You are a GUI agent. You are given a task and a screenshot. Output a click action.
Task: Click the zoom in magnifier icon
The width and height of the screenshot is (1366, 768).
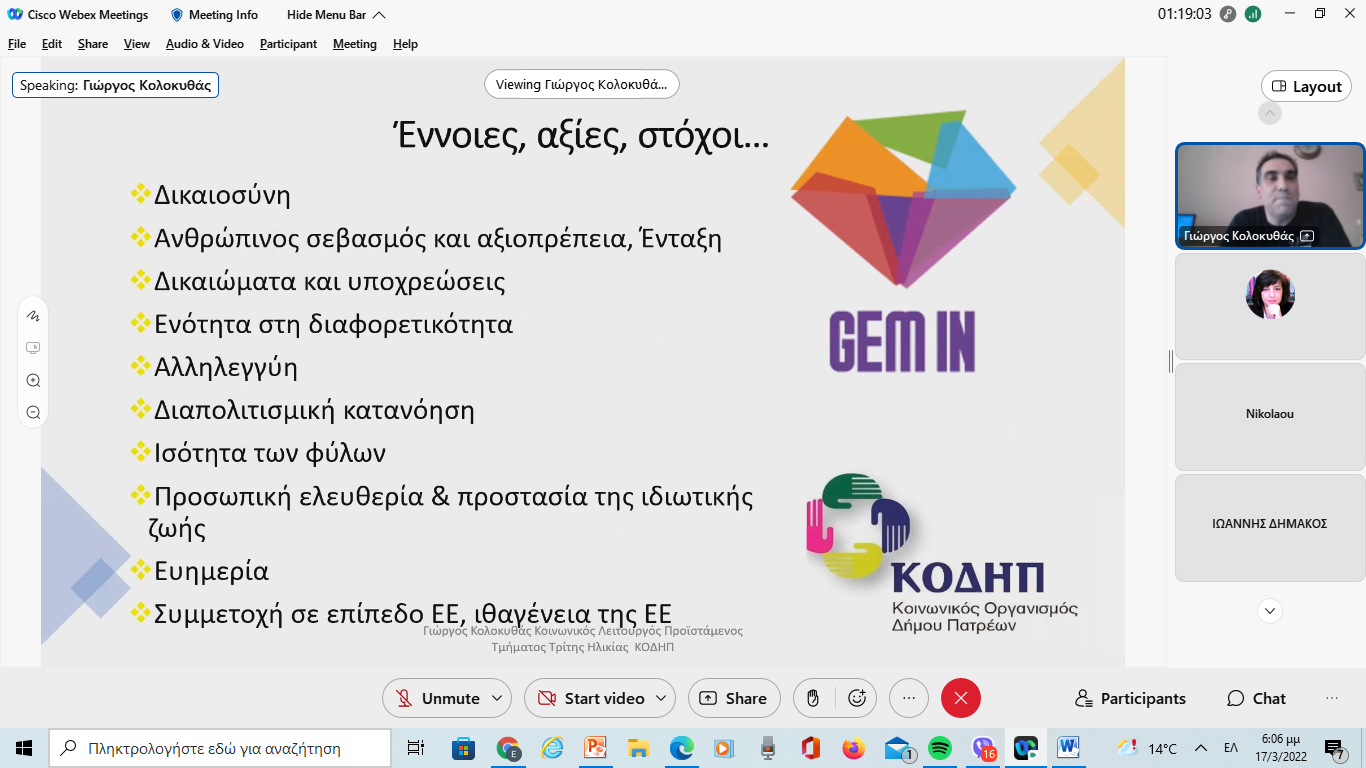tap(33, 380)
